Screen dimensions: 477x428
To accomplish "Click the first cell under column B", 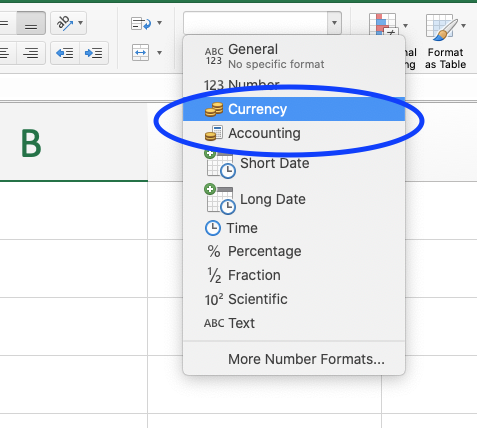I will click(74, 211).
